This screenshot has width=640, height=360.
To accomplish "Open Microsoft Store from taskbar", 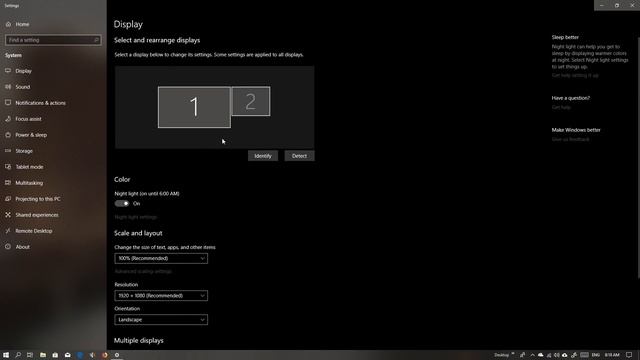I will 55,355.
